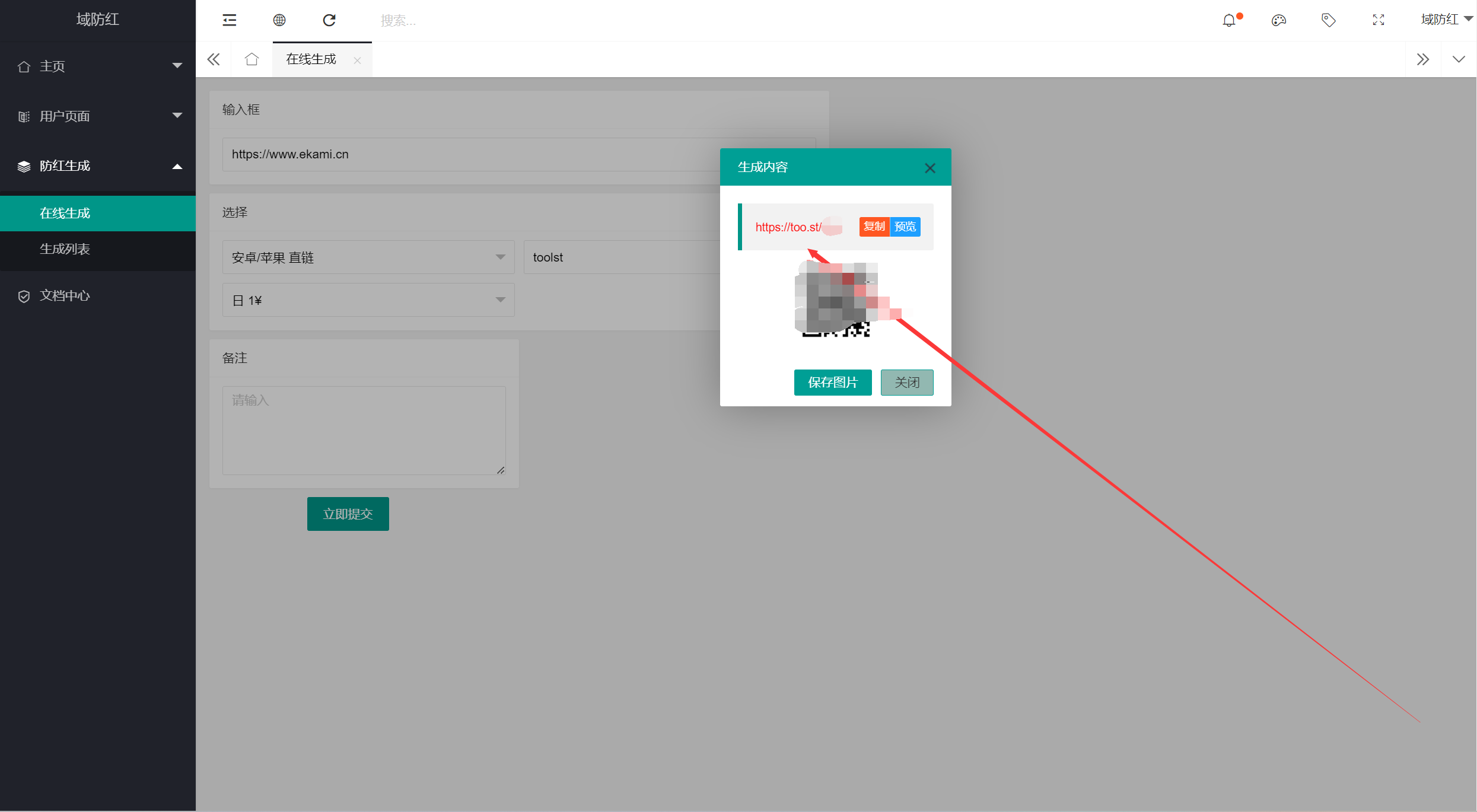The image size is (1477, 812).
Task: Open the 安卓/苹果 直链 dropdown
Action: (x=368, y=257)
